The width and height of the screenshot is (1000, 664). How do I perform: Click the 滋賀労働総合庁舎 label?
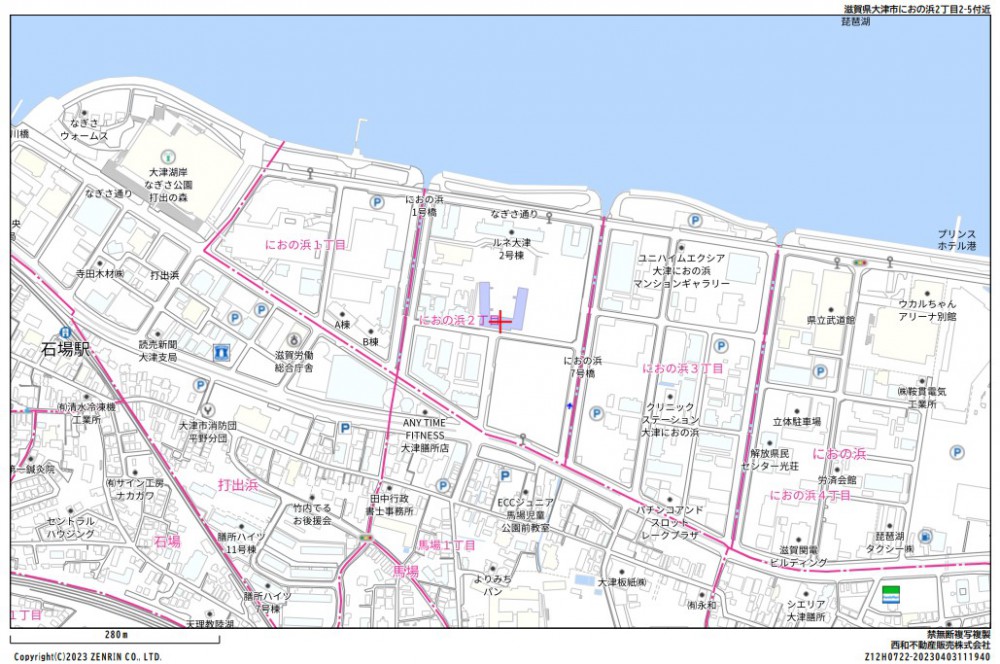coord(294,362)
